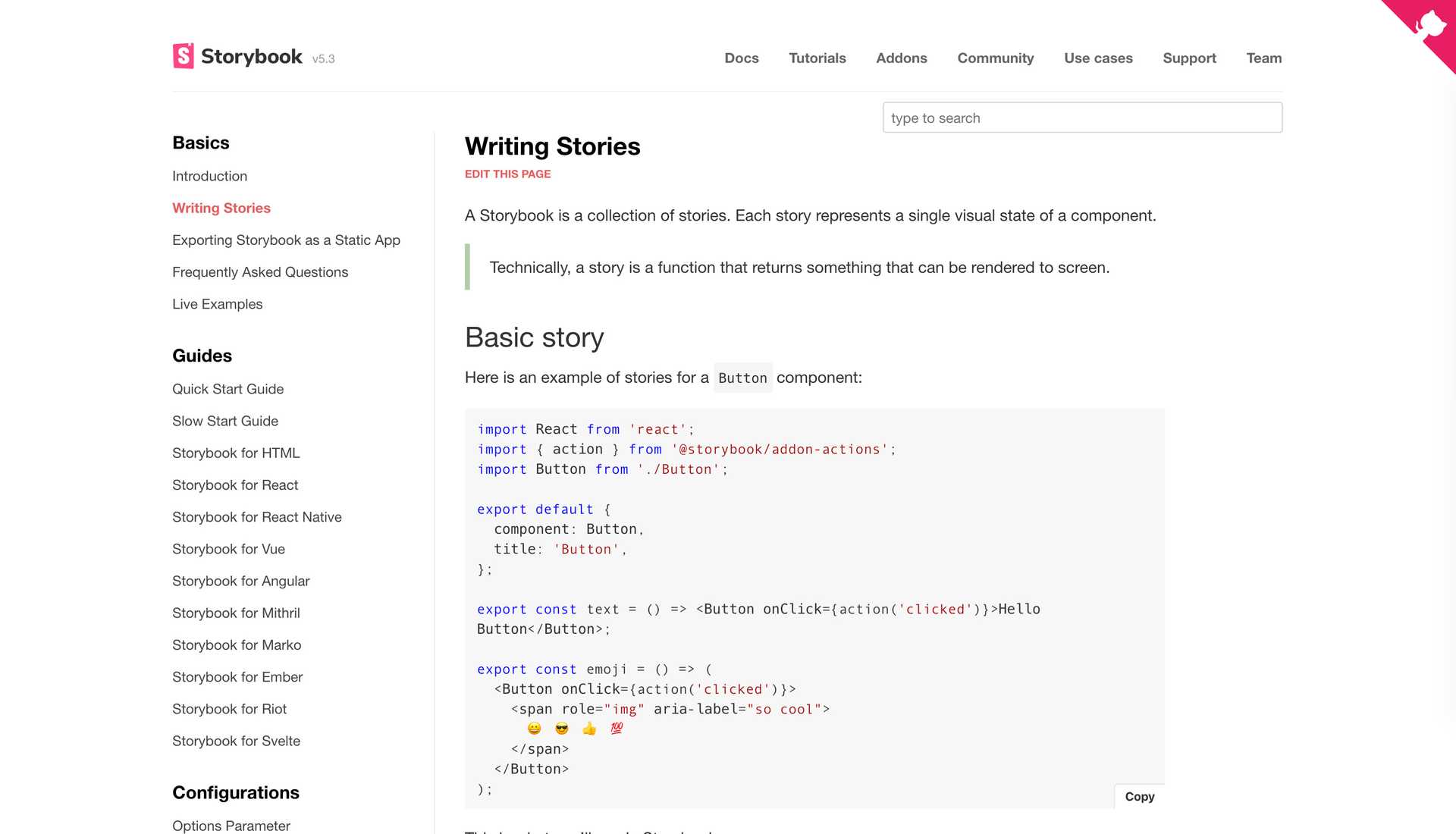The height and width of the screenshot is (834, 1456).
Task: Open the Tutorials navigation item
Action: coord(817,58)
